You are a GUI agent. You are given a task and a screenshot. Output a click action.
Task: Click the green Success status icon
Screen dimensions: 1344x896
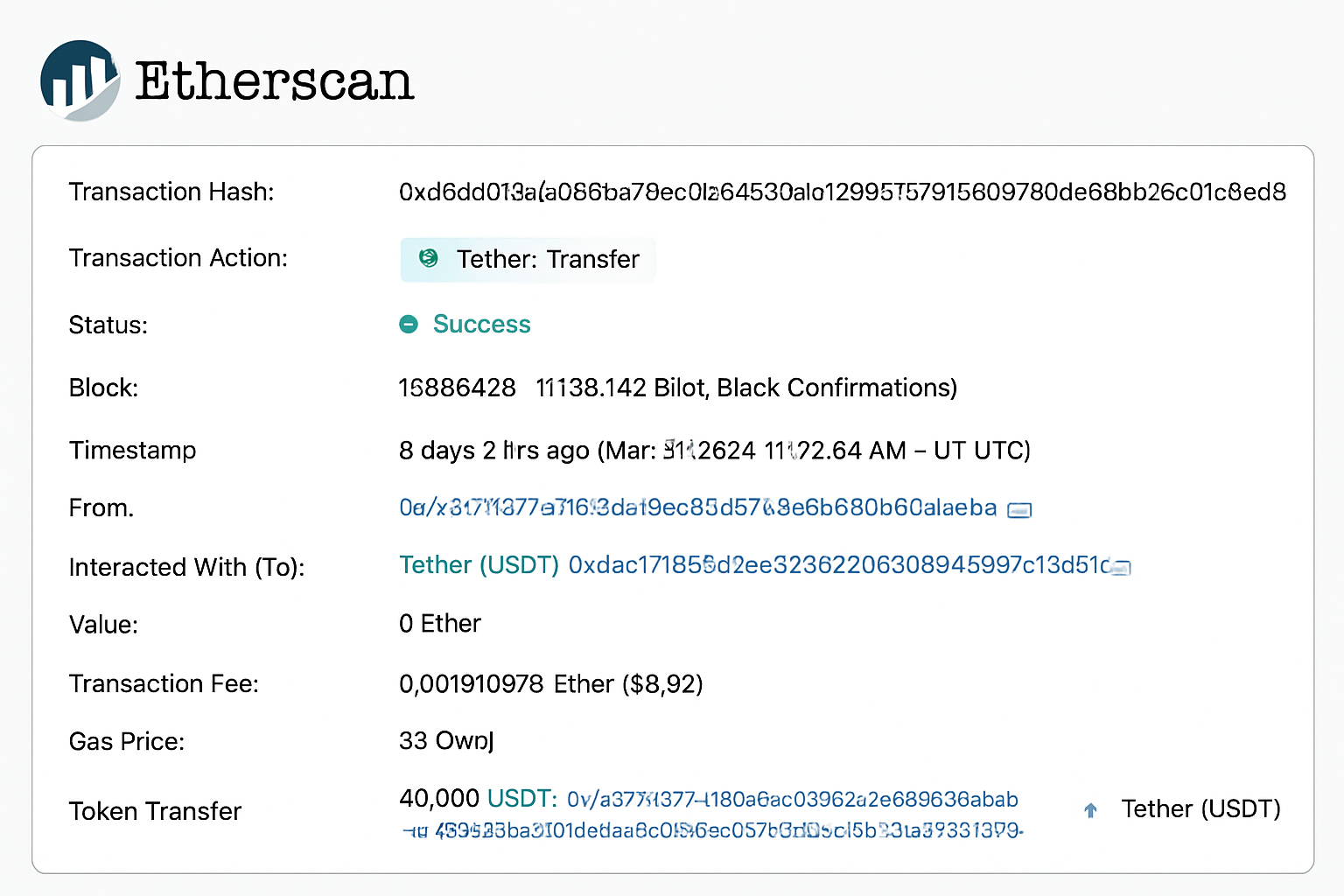(x=409, y=324)
